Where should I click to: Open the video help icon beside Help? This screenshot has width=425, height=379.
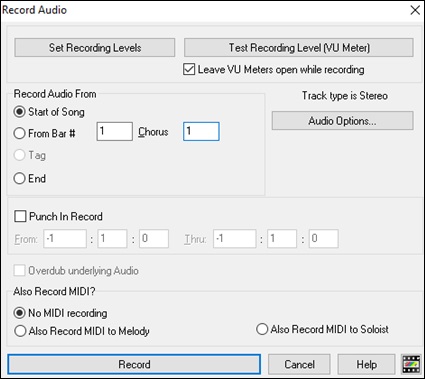411,364
